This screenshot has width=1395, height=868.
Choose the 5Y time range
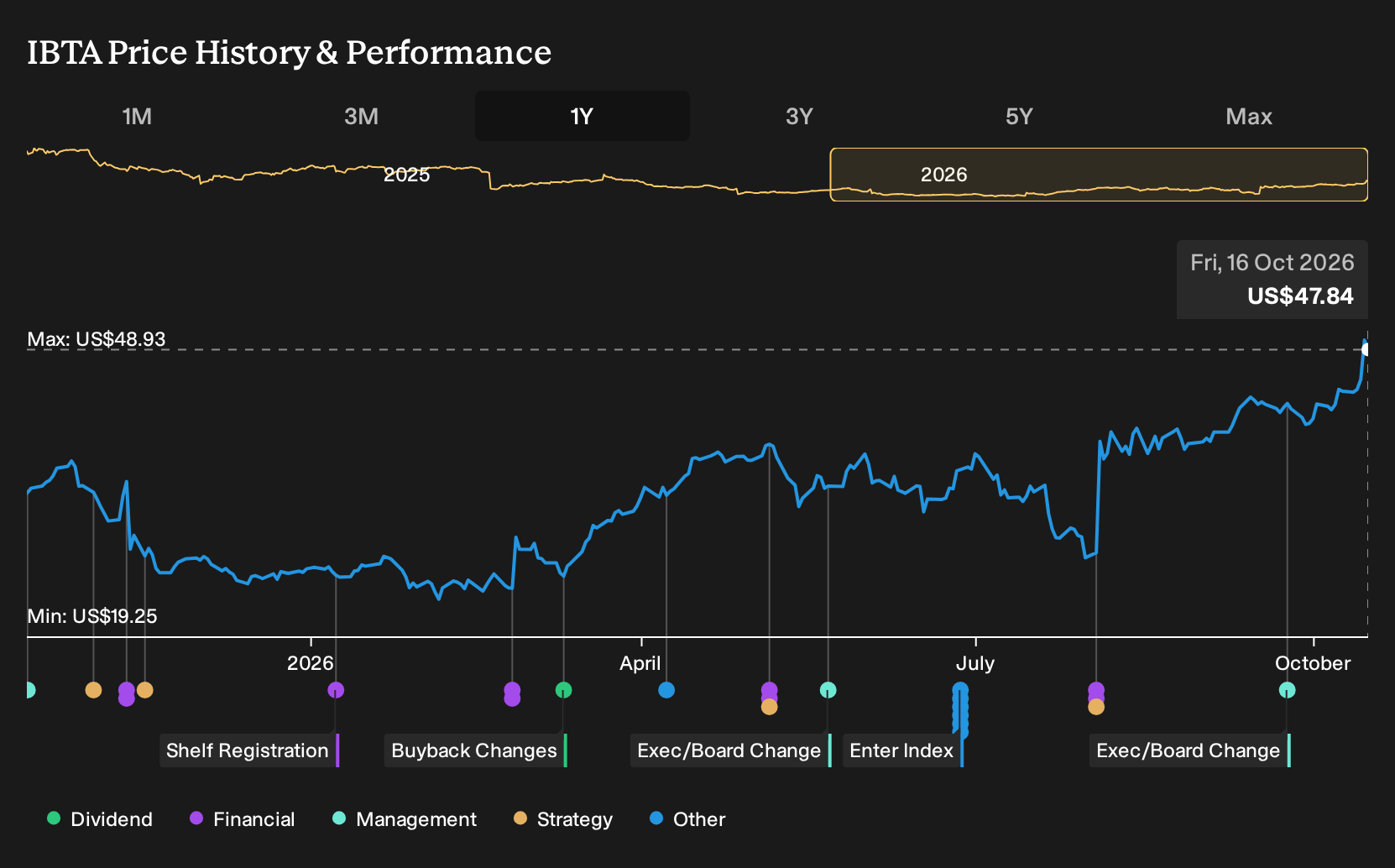click(x=1019, y=116)
